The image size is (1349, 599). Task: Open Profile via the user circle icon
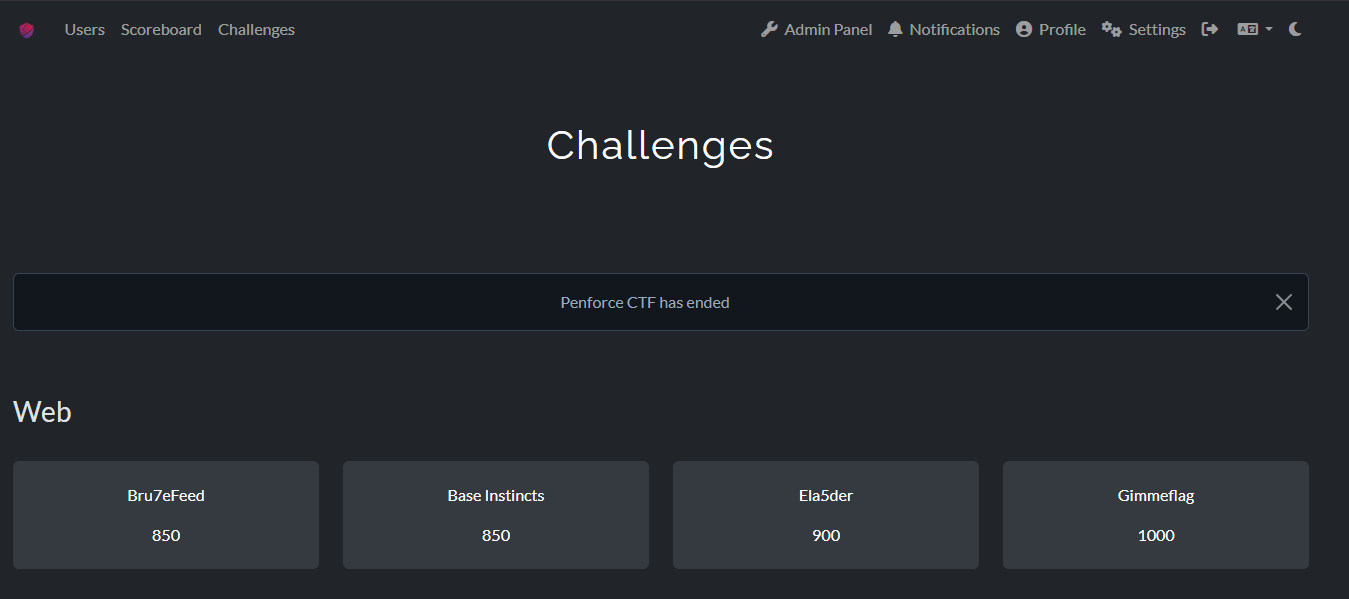tap(1023, 29)
